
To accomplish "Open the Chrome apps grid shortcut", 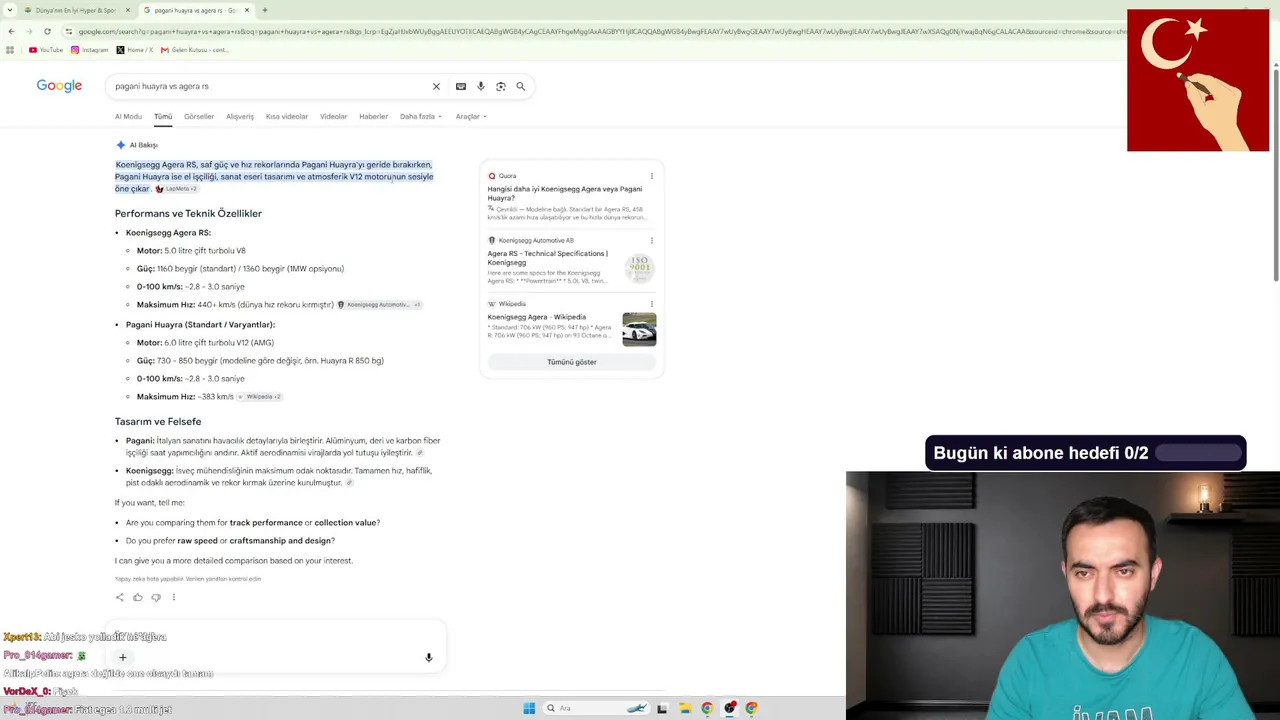I will [10, 50].
